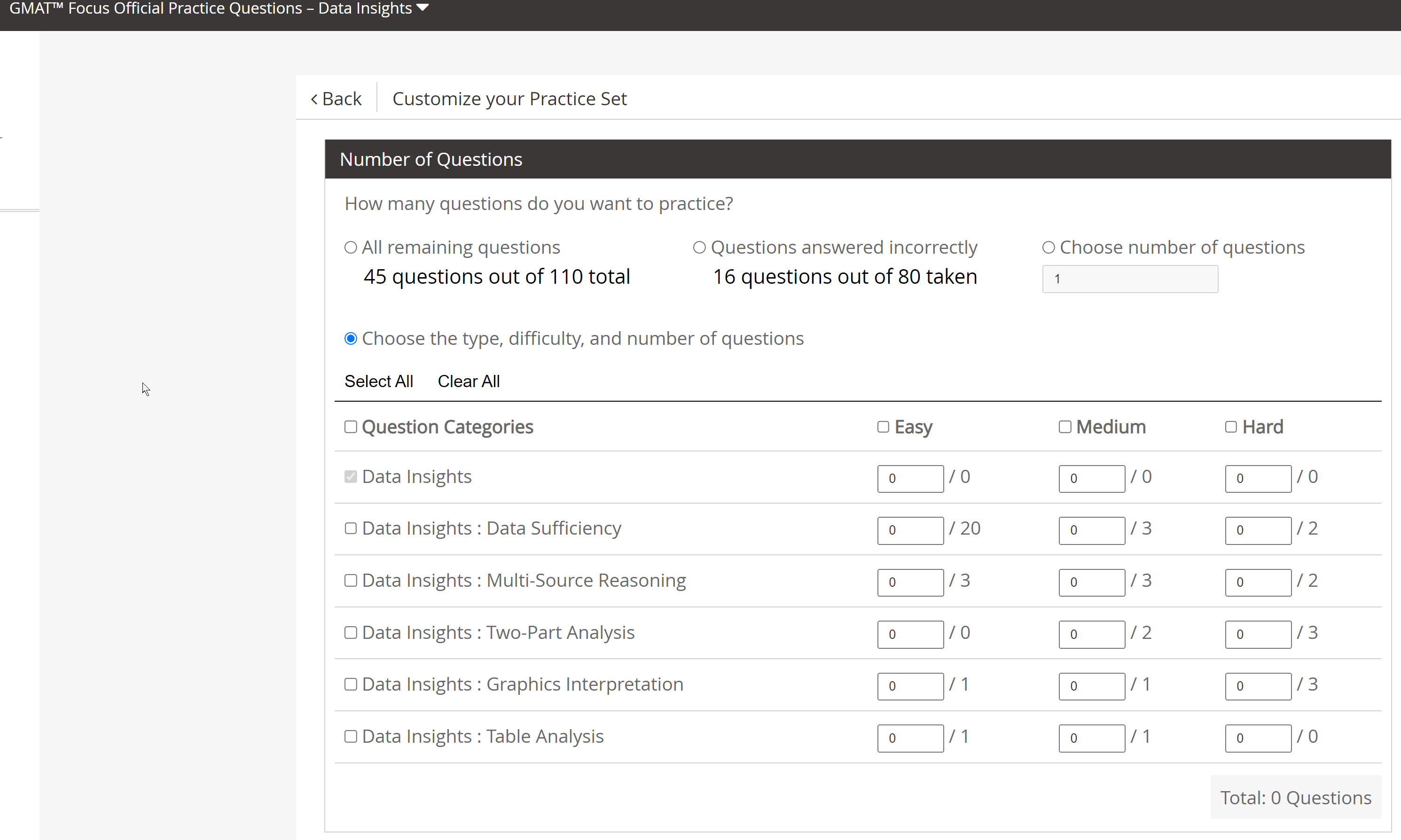
Task: Enable the Two-Part Analysis checkbox
Action: click(351, 632)
